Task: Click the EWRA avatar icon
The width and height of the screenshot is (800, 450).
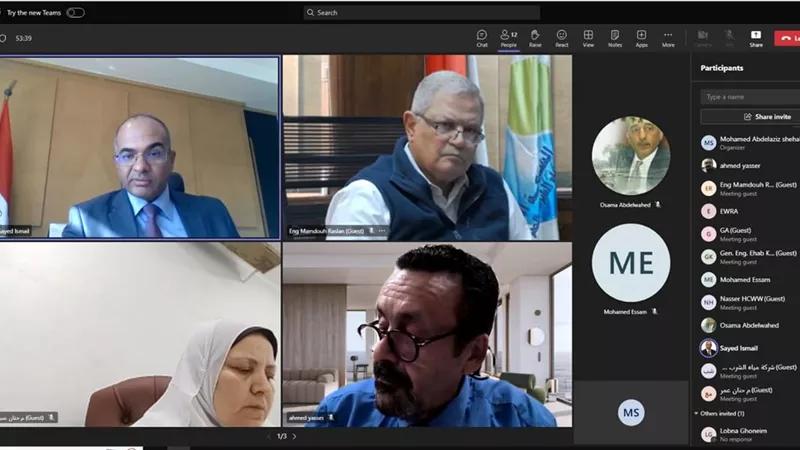Action: coord(708,211)
